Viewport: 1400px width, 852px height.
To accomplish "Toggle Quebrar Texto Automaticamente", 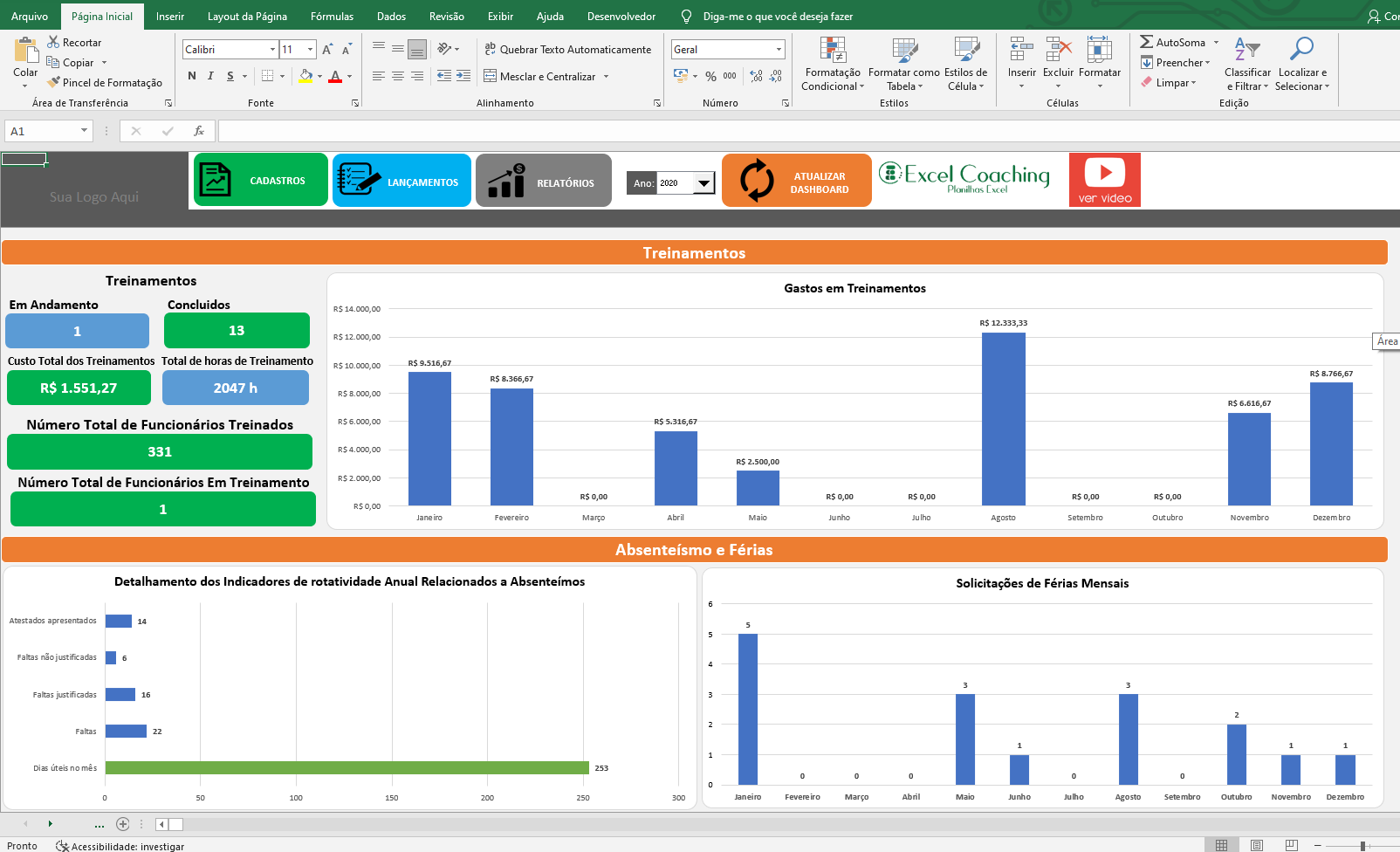I will (567, 50).
